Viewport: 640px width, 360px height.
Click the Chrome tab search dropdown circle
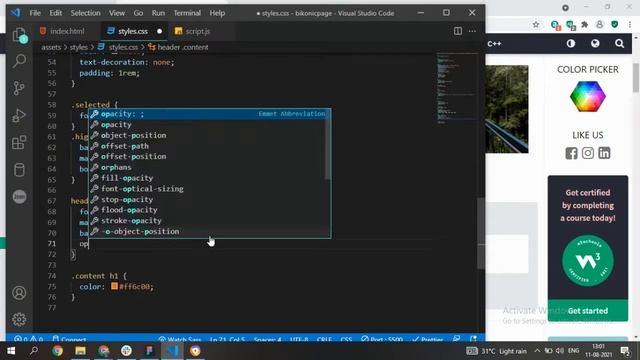pyautogui.click(x=565, y=8)
